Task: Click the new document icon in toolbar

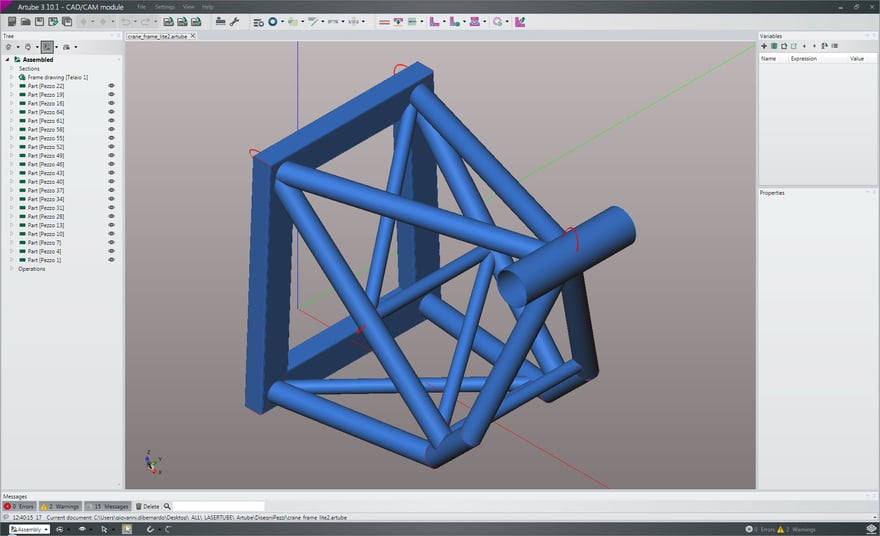Action: tap(11, 21)
